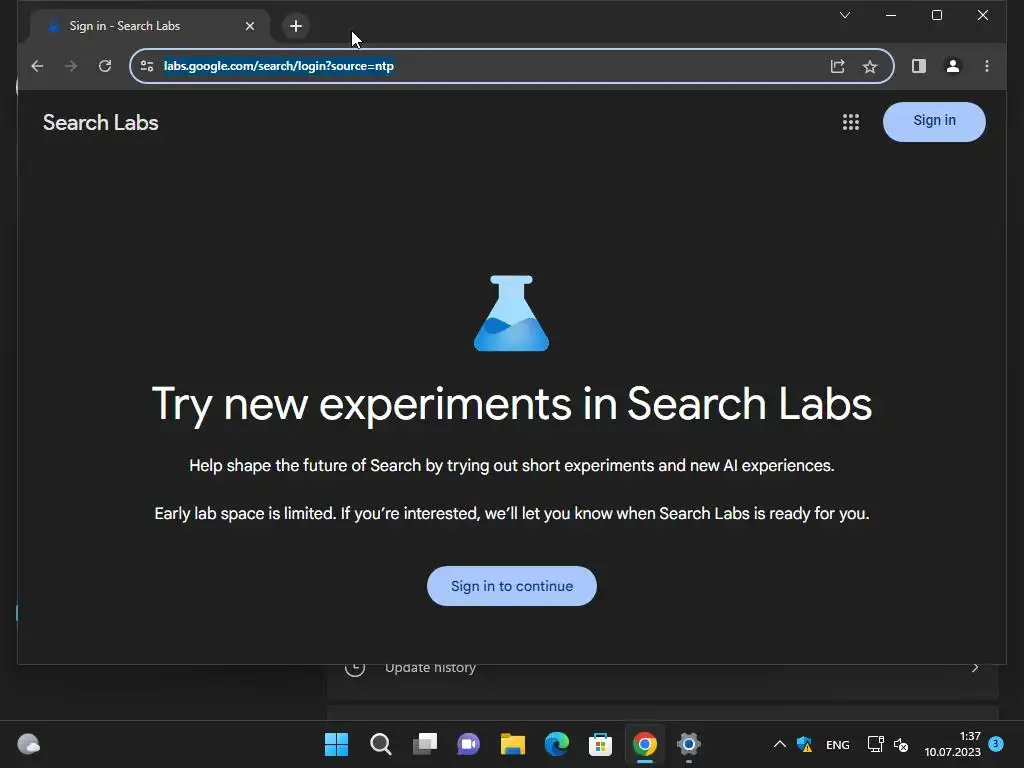
Task: Open Task View on the taskbar
Action: 425,744
